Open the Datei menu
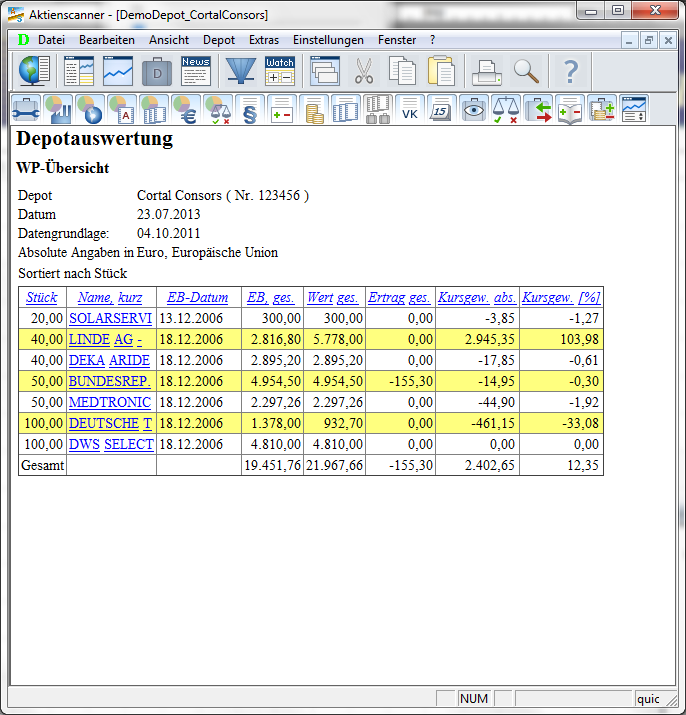The width and height of the screenshot is (686, 715). coord(51,40)
